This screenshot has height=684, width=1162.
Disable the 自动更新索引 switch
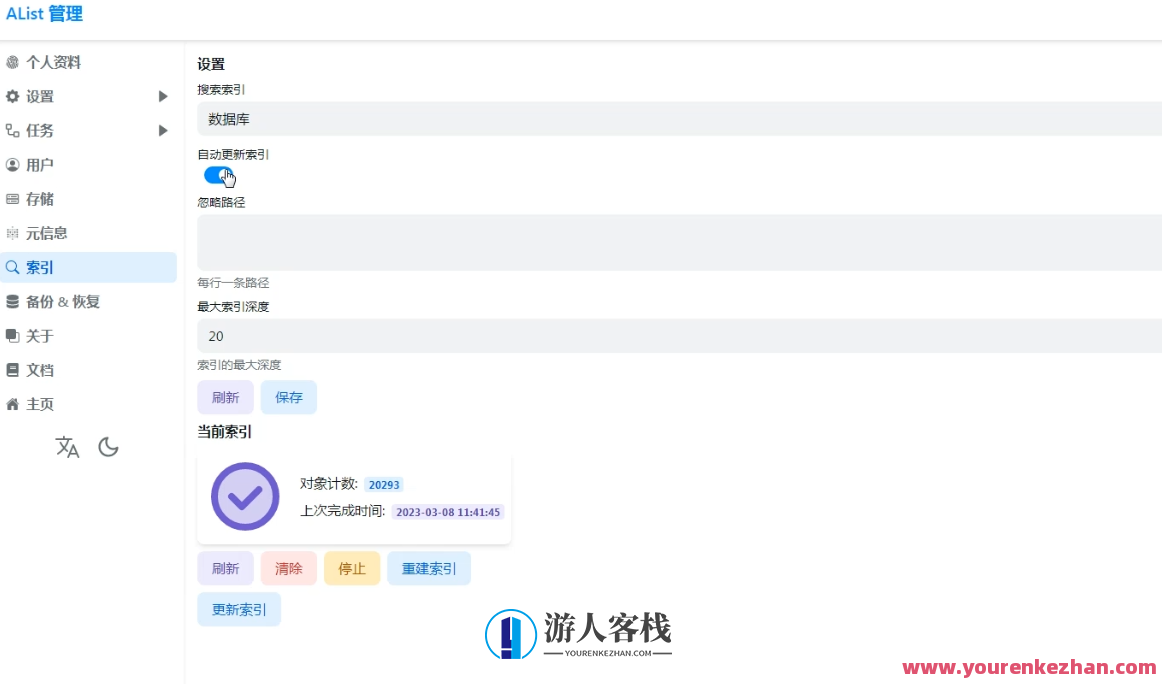point(218,175)
